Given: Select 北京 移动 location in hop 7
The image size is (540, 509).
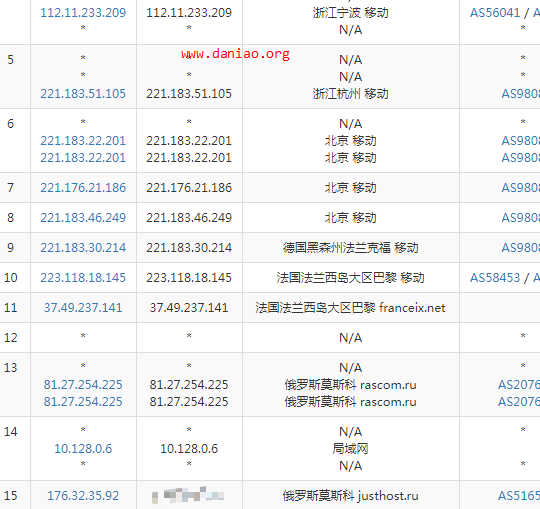Looking at the screenshot, I should point(351,188).
